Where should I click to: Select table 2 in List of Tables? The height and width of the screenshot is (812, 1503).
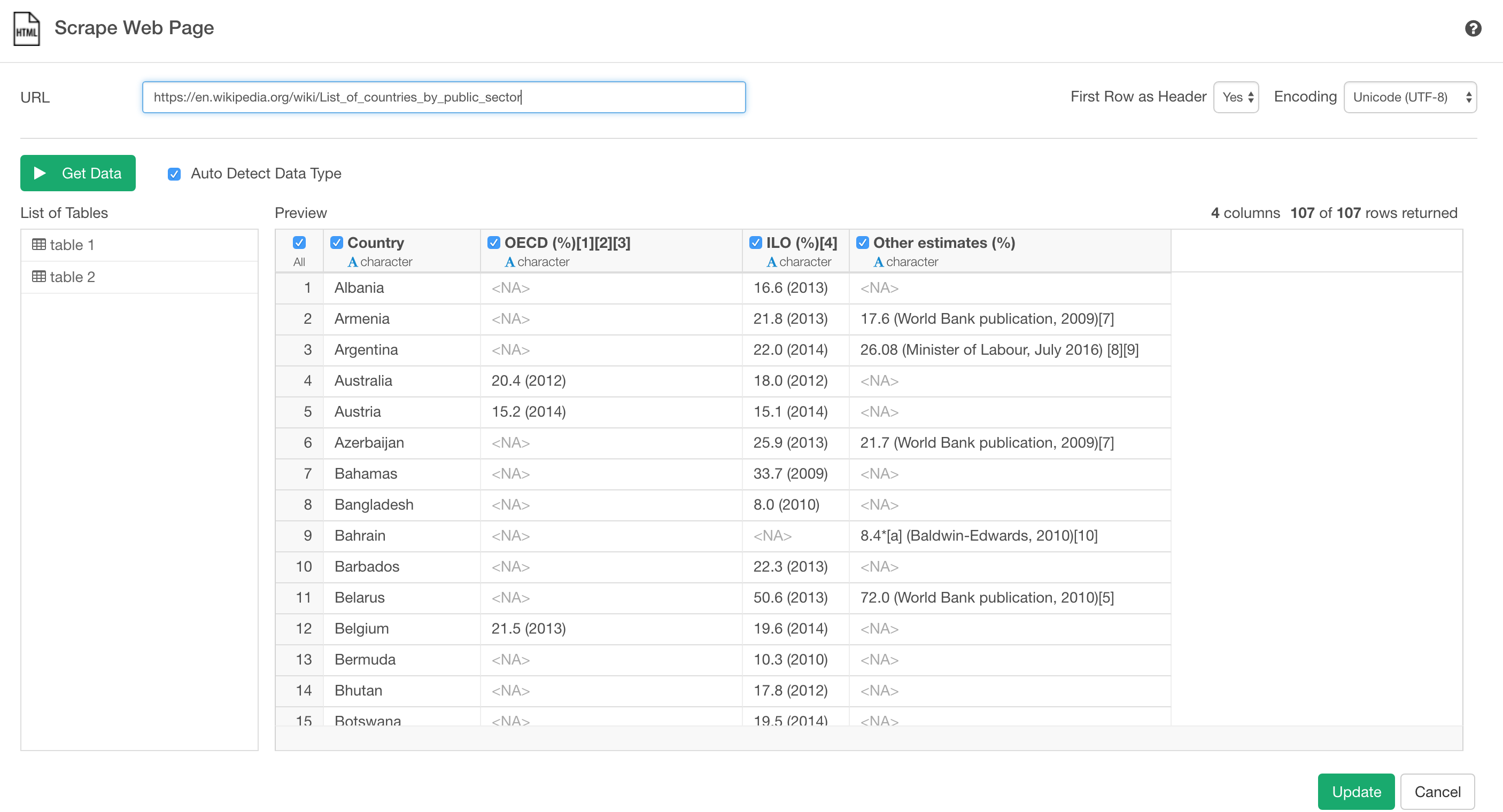140,277
